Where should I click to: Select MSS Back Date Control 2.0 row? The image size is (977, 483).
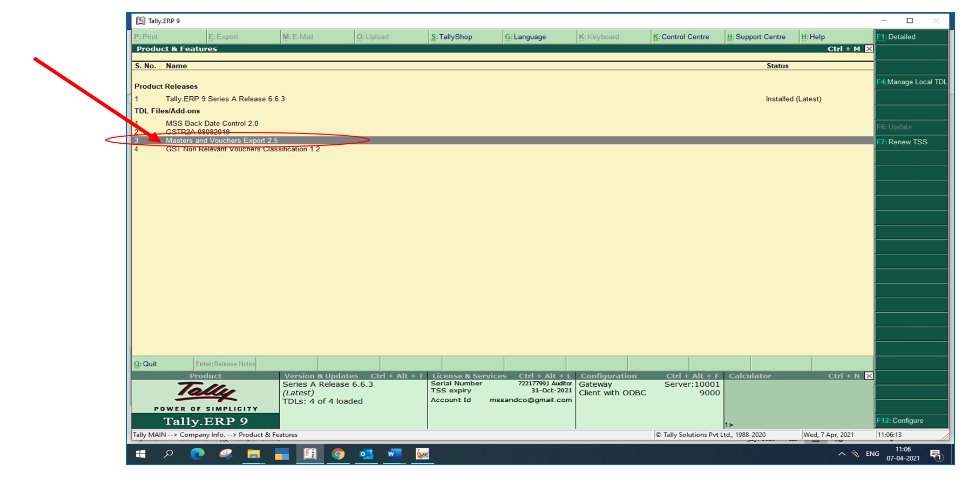(502, 123)
